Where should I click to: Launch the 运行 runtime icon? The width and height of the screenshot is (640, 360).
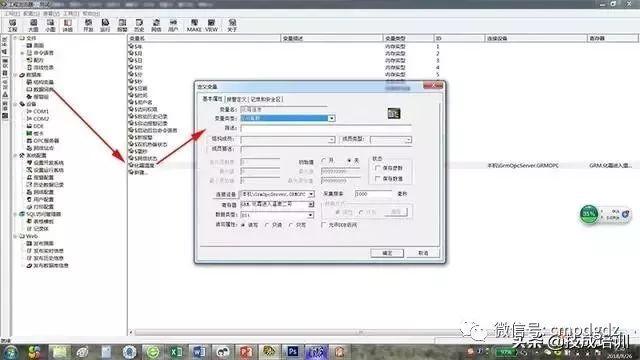coord(105,25)
